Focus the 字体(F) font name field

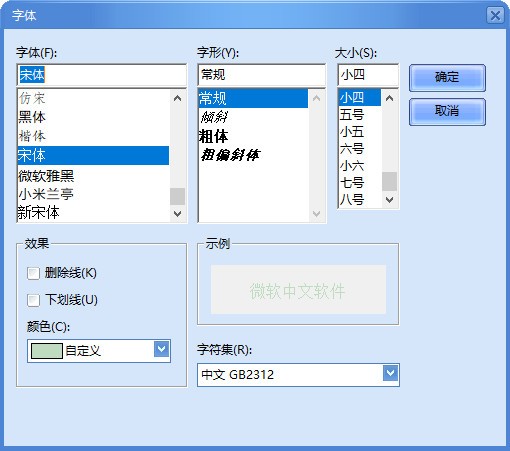[101, 75]
